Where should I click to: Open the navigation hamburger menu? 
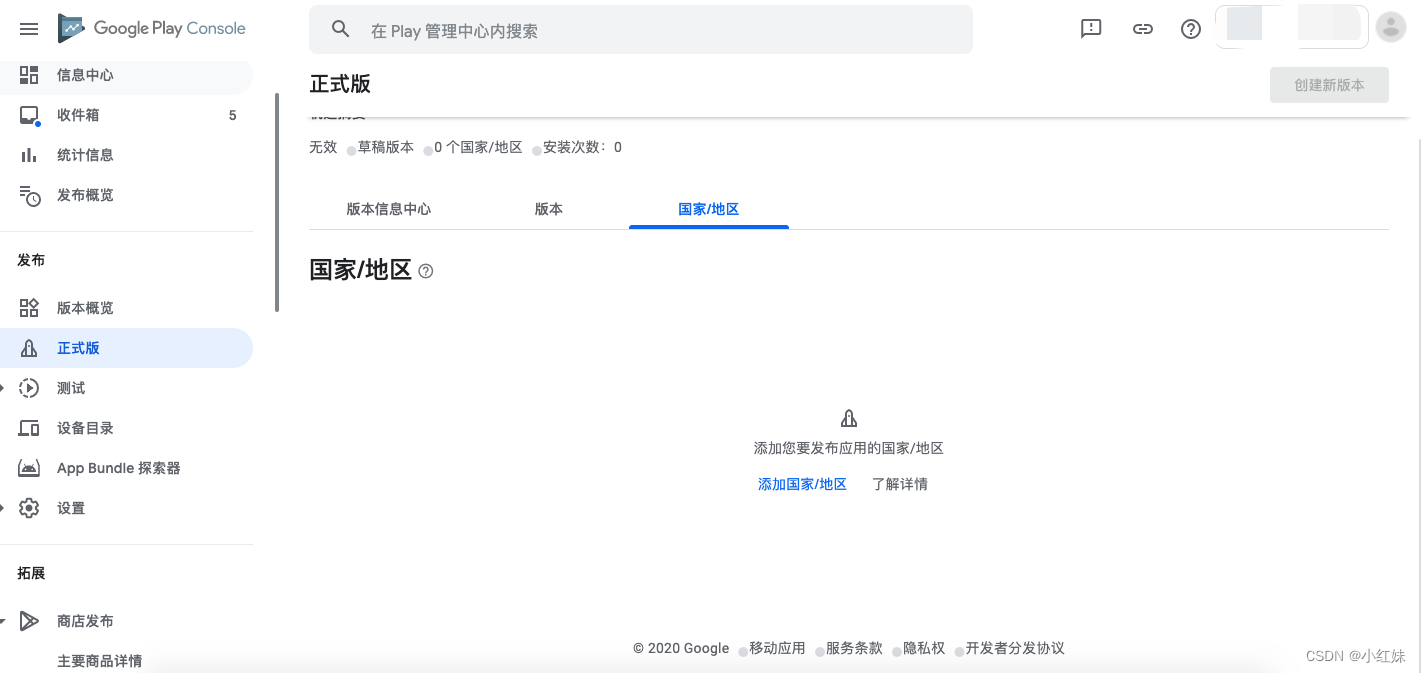[28, 28]
